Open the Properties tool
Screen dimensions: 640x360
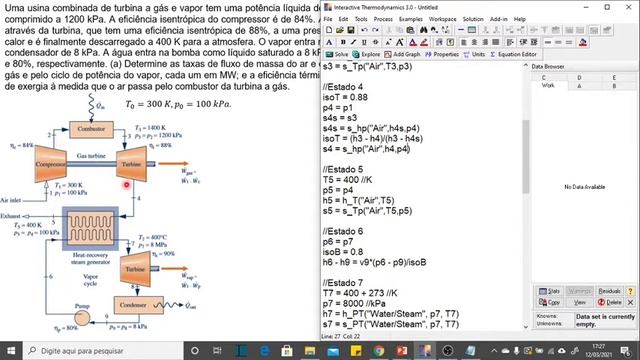click(x=442, y=54)
